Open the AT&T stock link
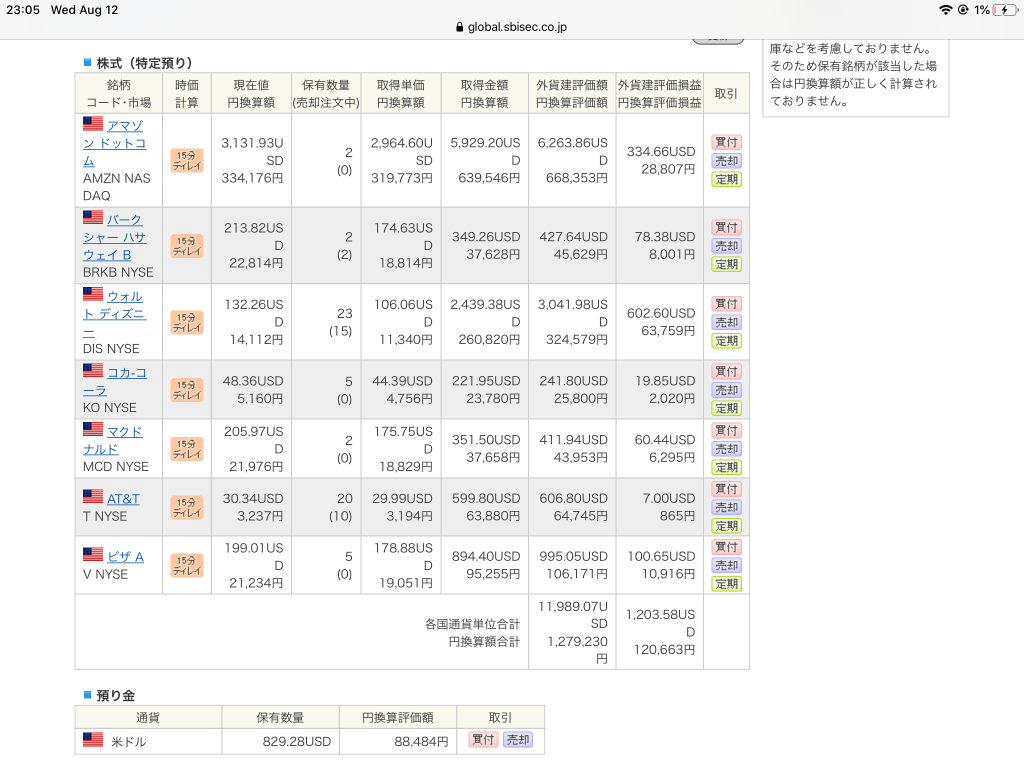 point(123,499)
